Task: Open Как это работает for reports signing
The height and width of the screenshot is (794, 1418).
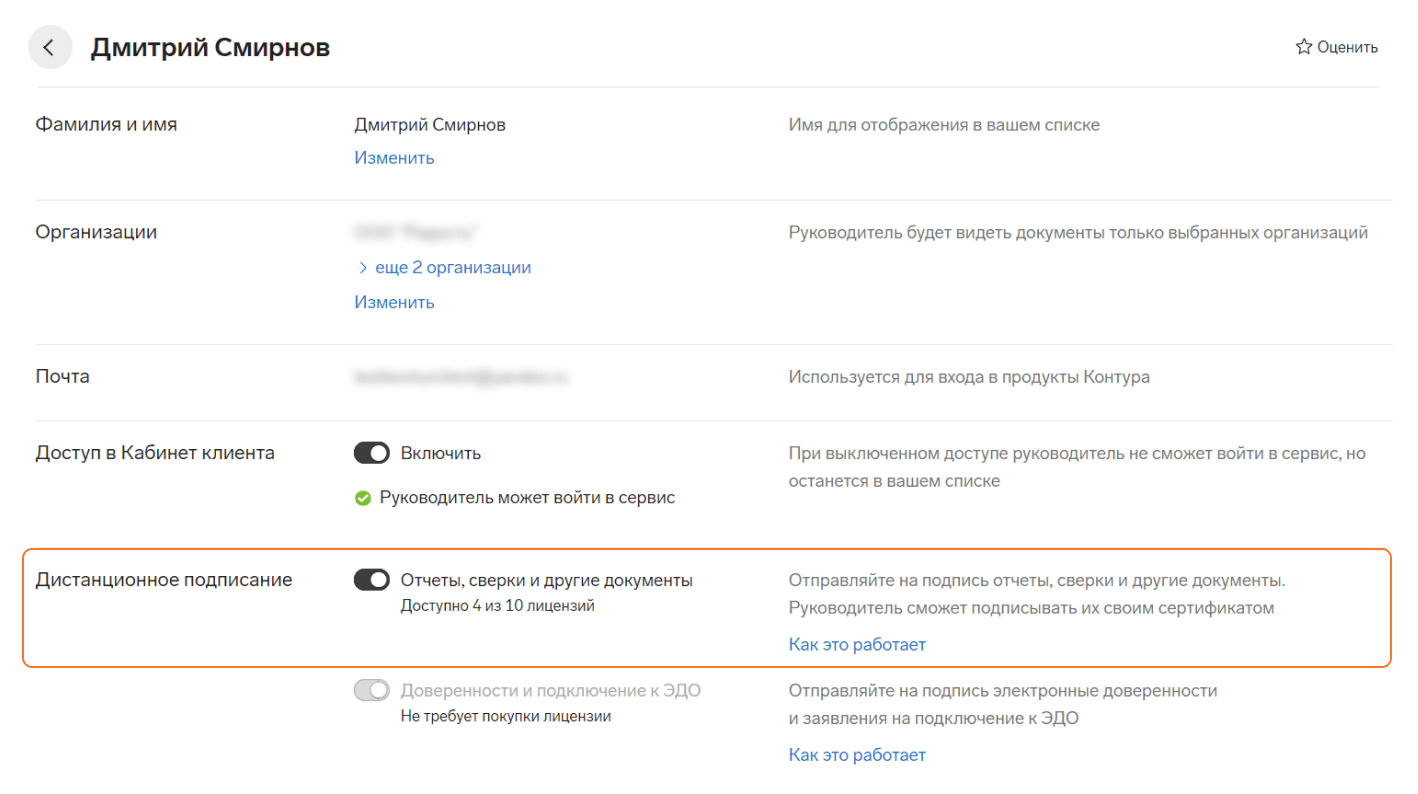Action: pyautogui.click(x=857, y=645)
